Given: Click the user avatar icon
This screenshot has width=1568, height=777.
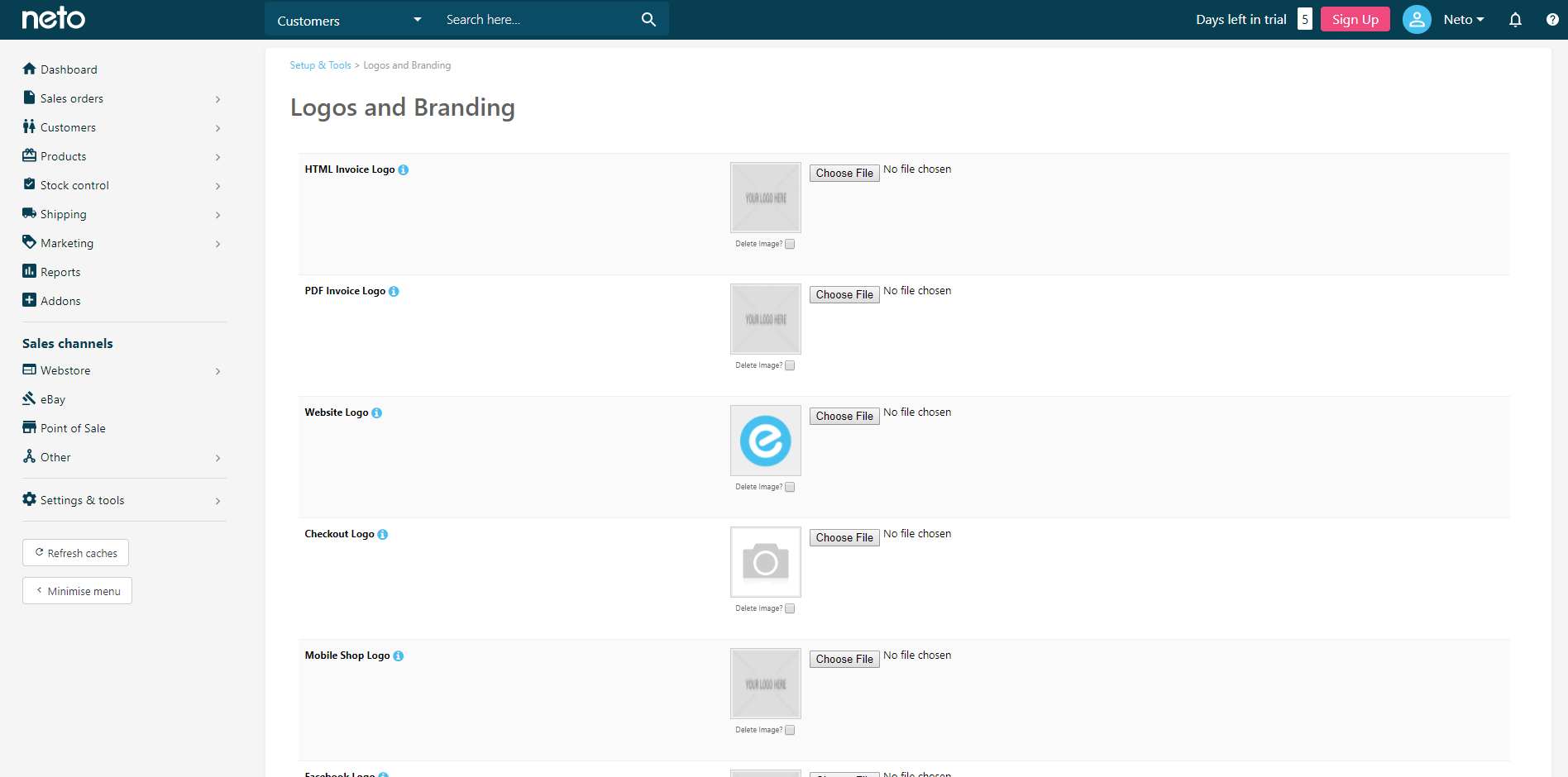Looking at the screenshot, I should [x=1417, y=19].
